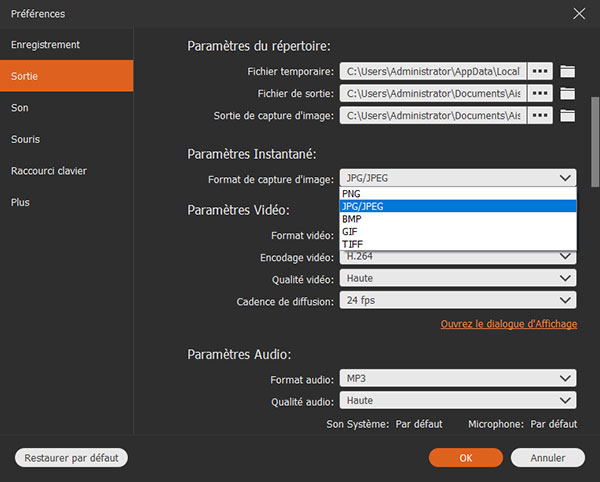Image resolution: width=600 pixels, height=482 pixels.
Task: Open Qualité vidéo dropdown
Action: point(458,278)
